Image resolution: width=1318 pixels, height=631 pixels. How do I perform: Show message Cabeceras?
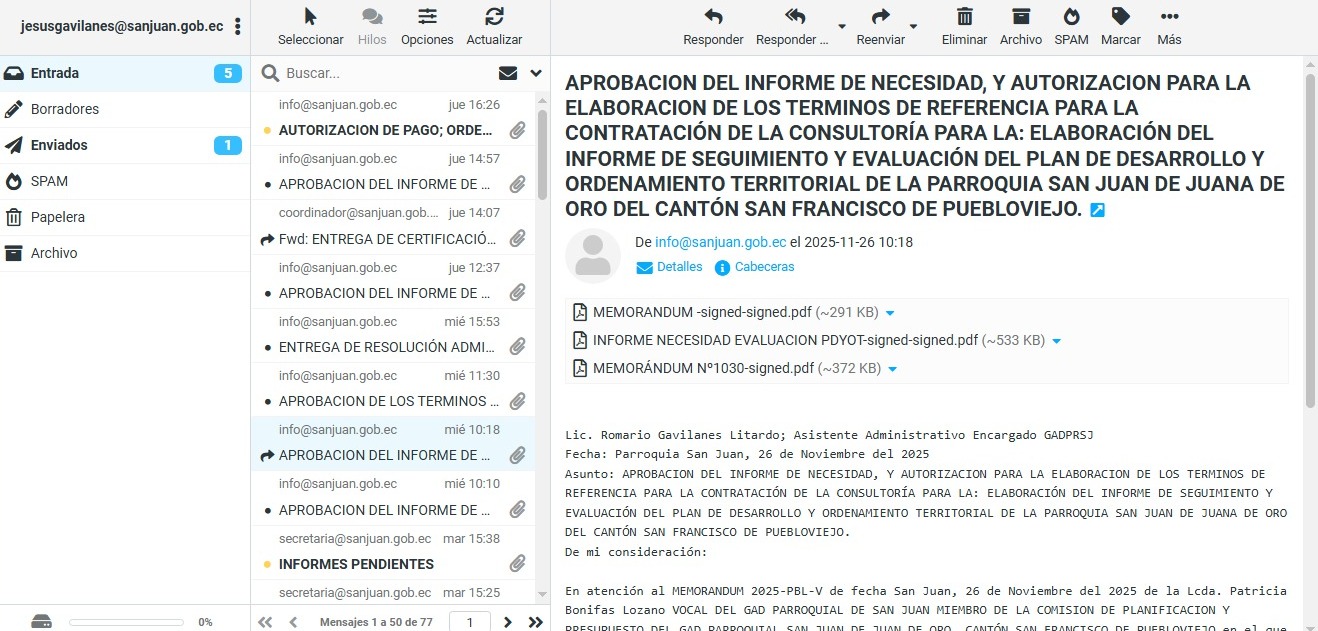(764, 267)
